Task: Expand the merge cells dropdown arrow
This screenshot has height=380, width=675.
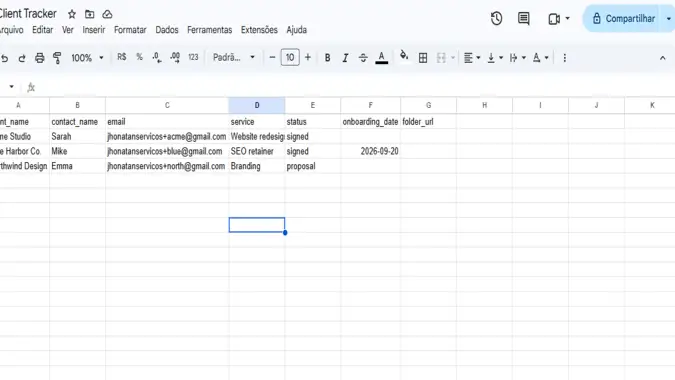Action: [x=453, y=58]
